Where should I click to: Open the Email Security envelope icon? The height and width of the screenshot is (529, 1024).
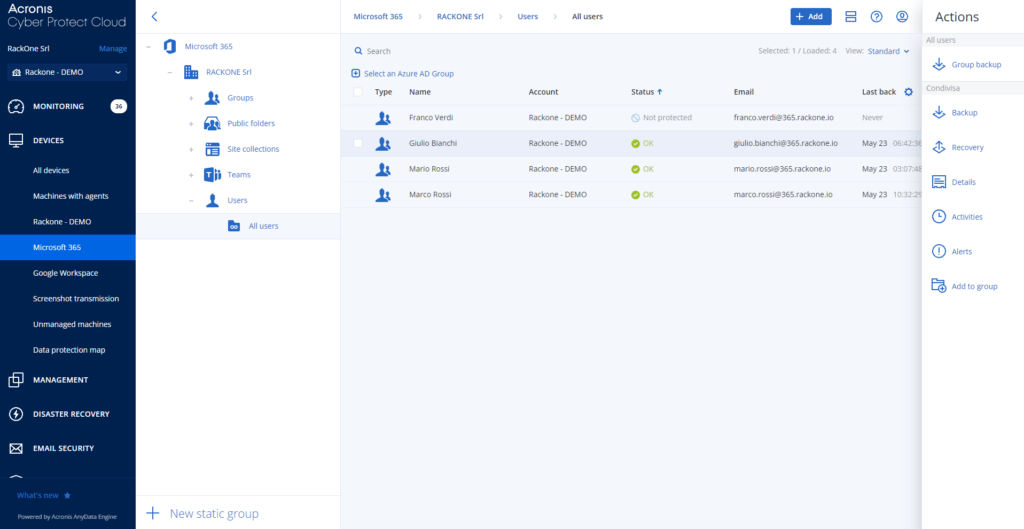pos(16,449)
